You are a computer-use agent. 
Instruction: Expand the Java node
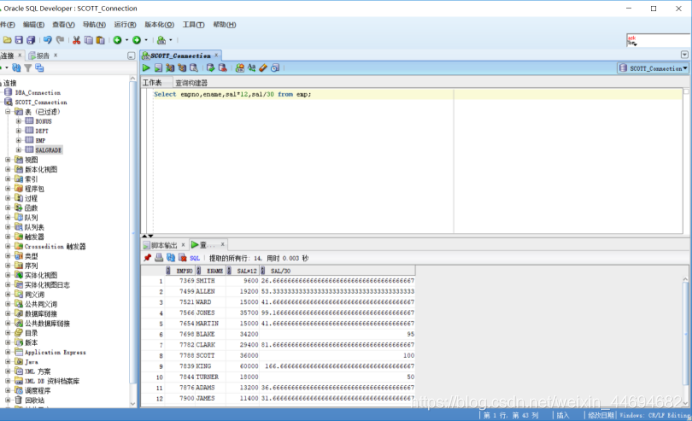click(8, 362)
